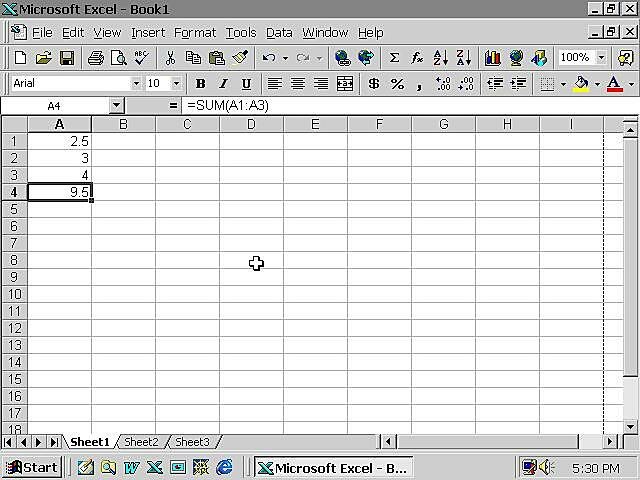Click the Redo arrow icon

[x=303, y=58]
